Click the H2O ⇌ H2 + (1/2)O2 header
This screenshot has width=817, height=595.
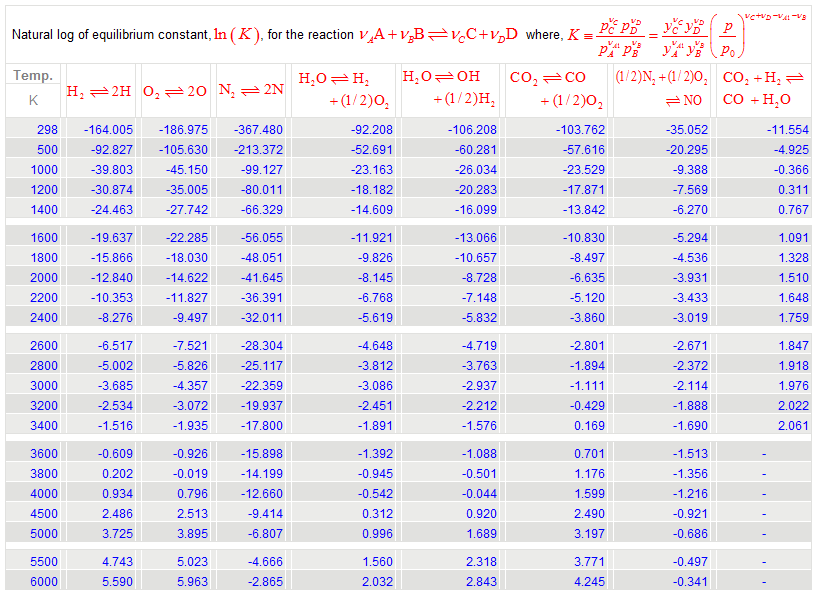[344, 90]
